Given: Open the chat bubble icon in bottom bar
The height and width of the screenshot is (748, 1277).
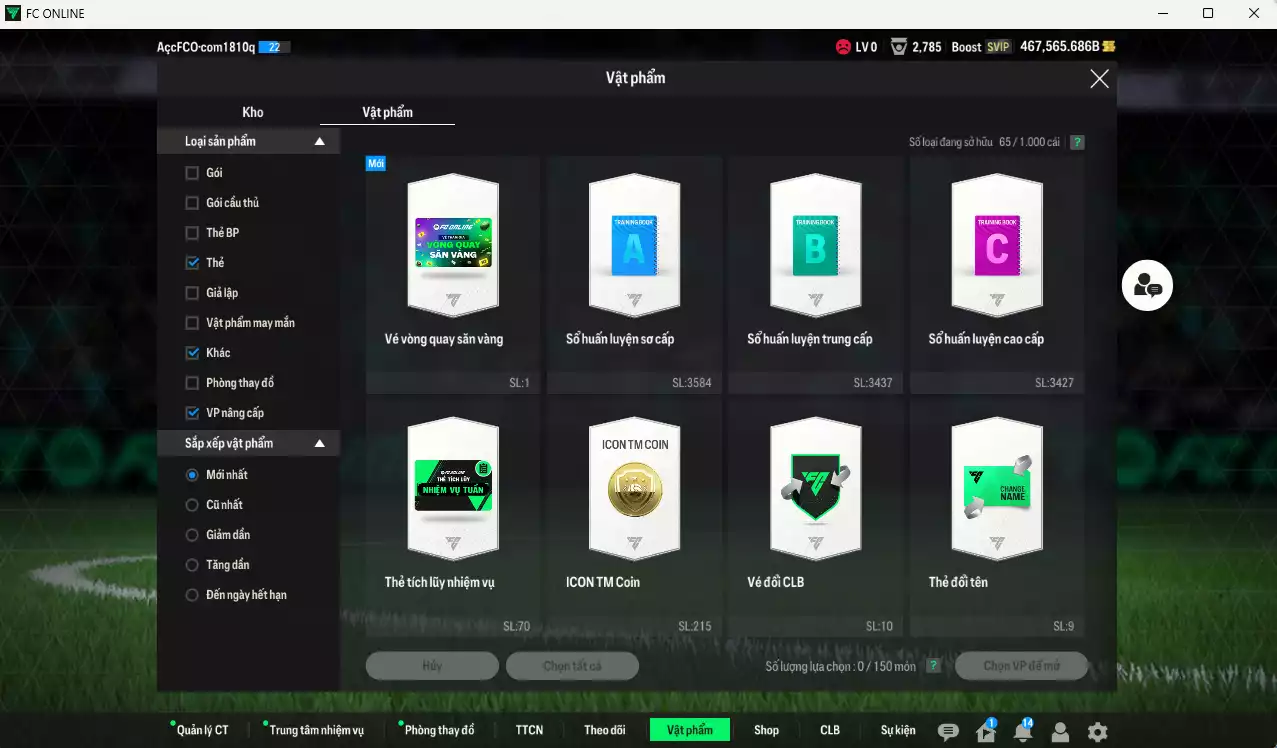Looking at the screenshot, I should point(948,732).
